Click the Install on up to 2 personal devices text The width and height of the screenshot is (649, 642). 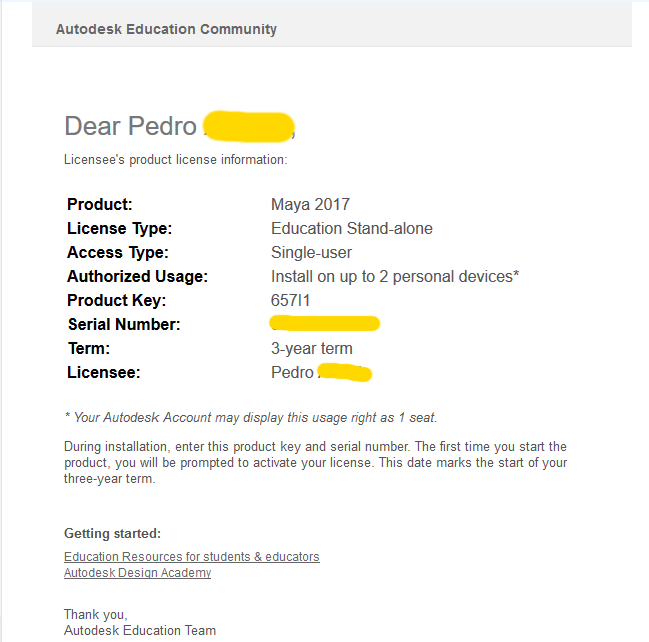click(394, 276)
